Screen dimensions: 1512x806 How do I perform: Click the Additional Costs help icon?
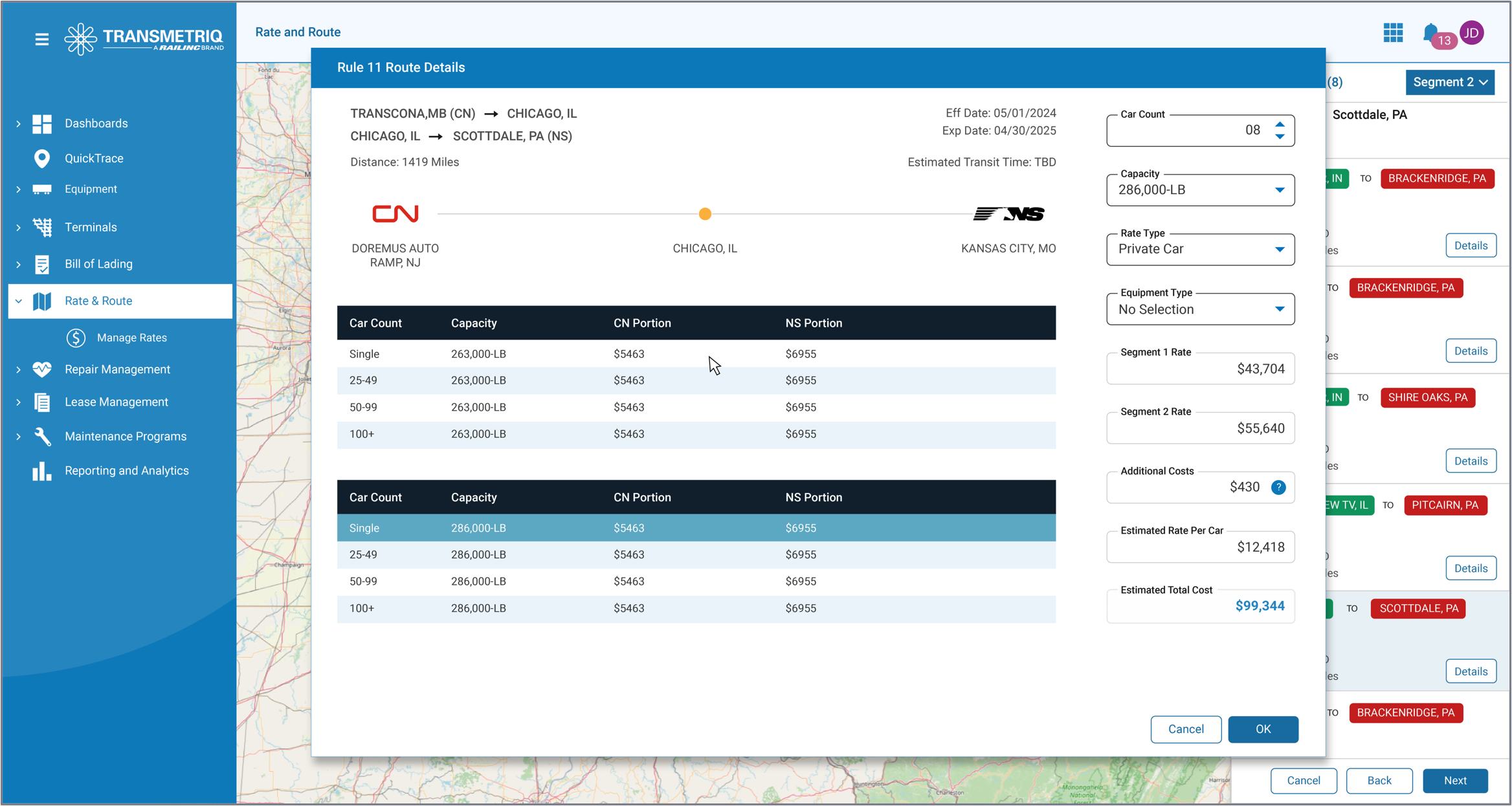click(x=1278, y=487)
